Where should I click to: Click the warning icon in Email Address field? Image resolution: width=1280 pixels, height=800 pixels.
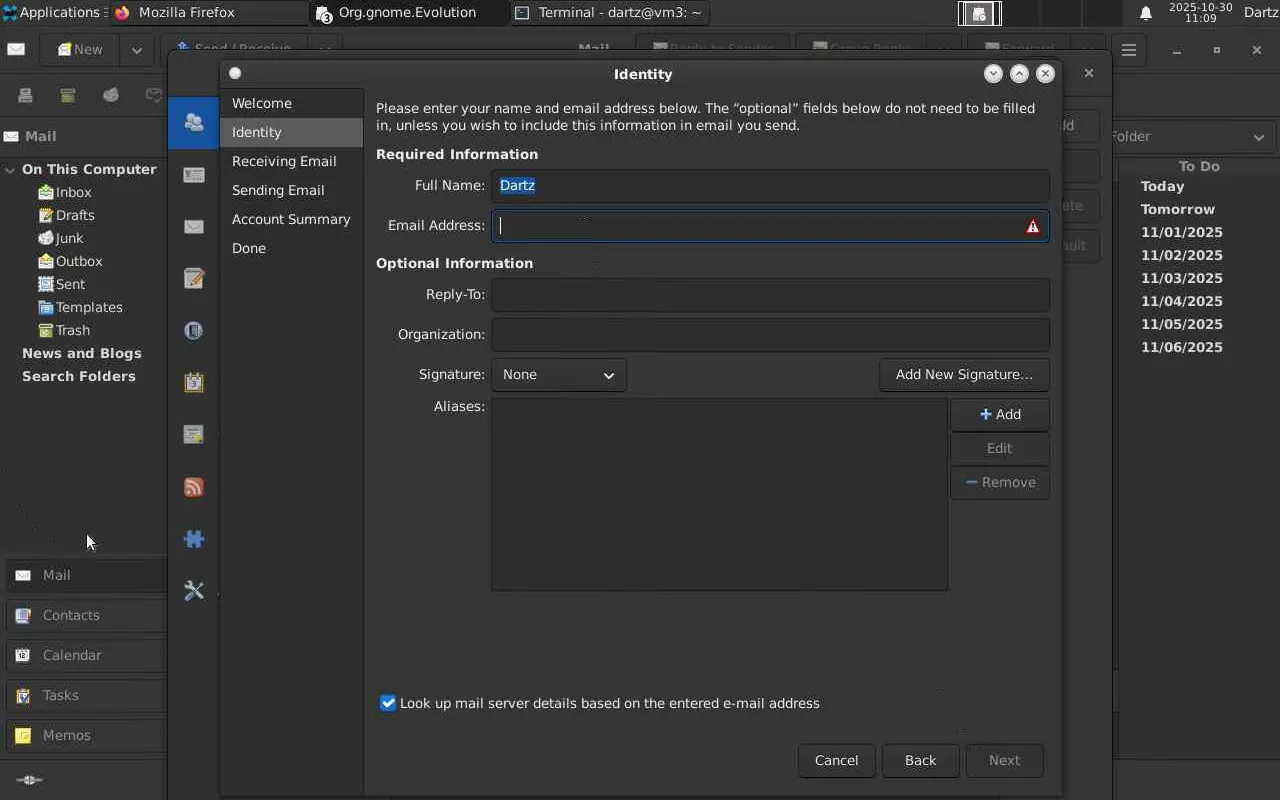click(1032, 226)
